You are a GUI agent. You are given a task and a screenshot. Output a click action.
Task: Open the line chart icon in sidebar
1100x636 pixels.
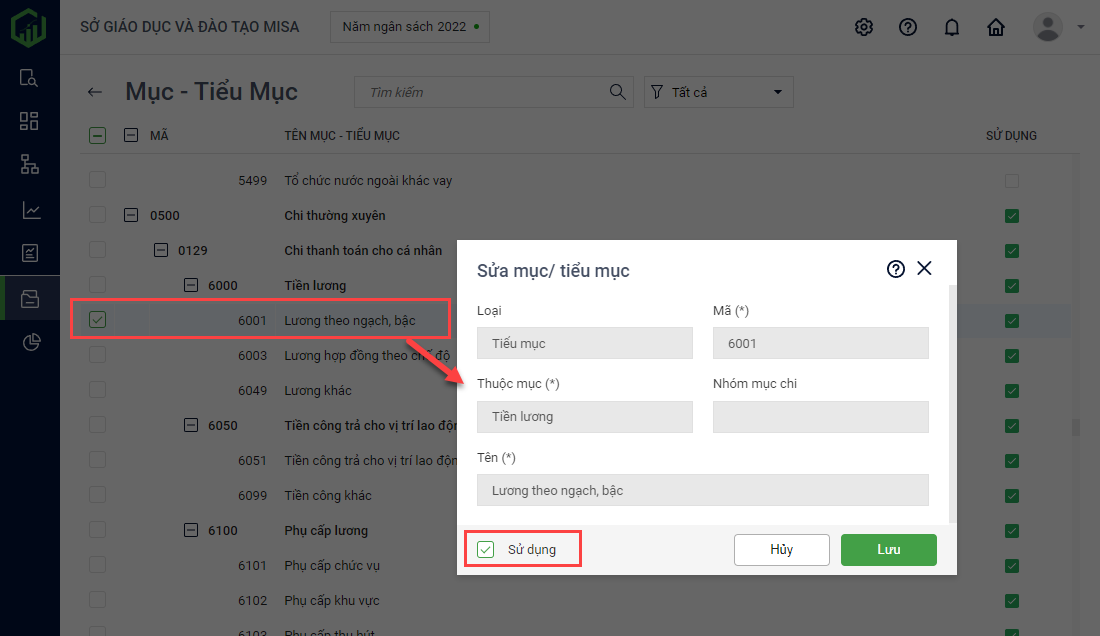coord(30,210)
